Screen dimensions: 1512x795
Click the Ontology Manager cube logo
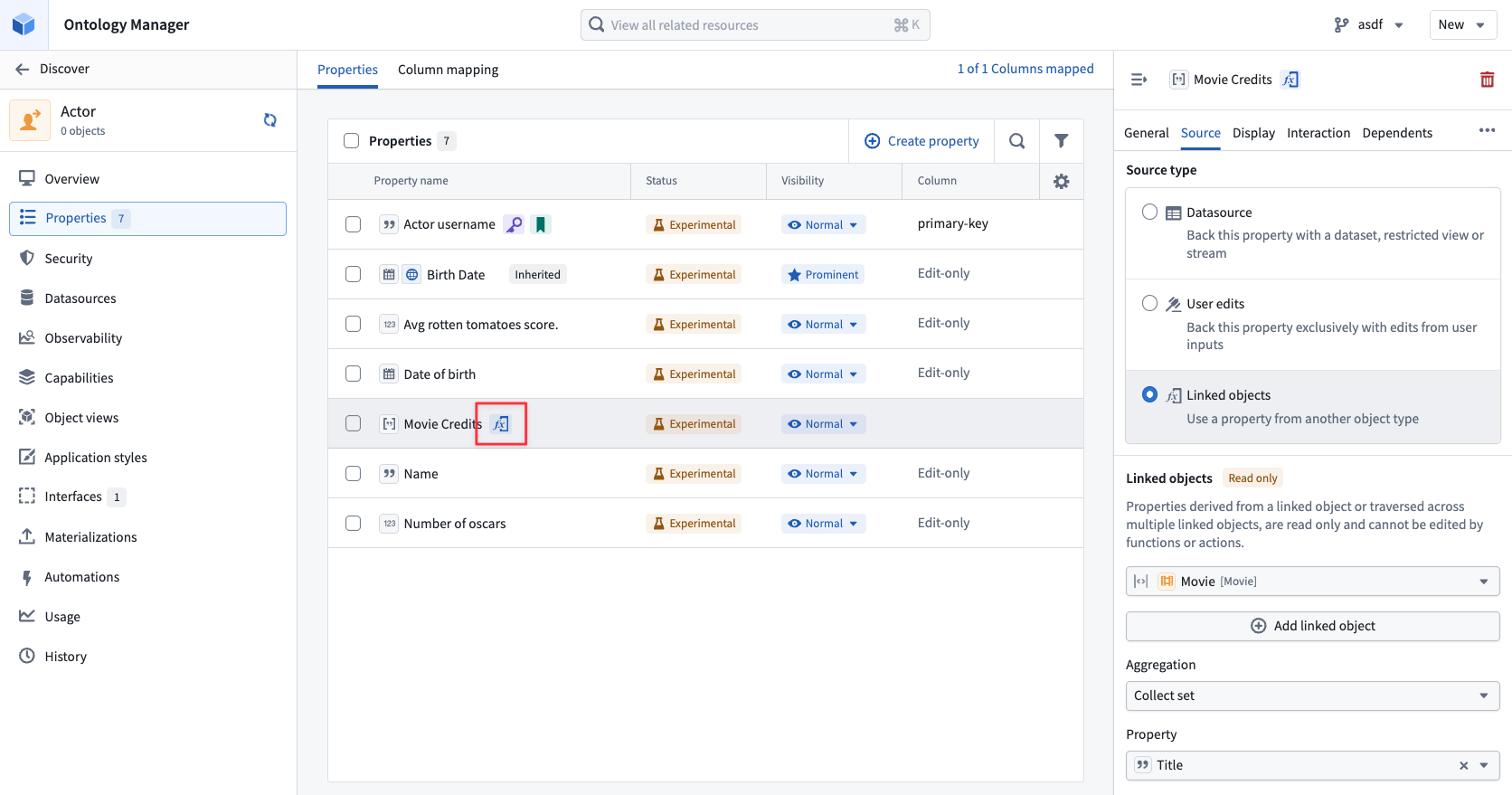(x=24, y=24)
